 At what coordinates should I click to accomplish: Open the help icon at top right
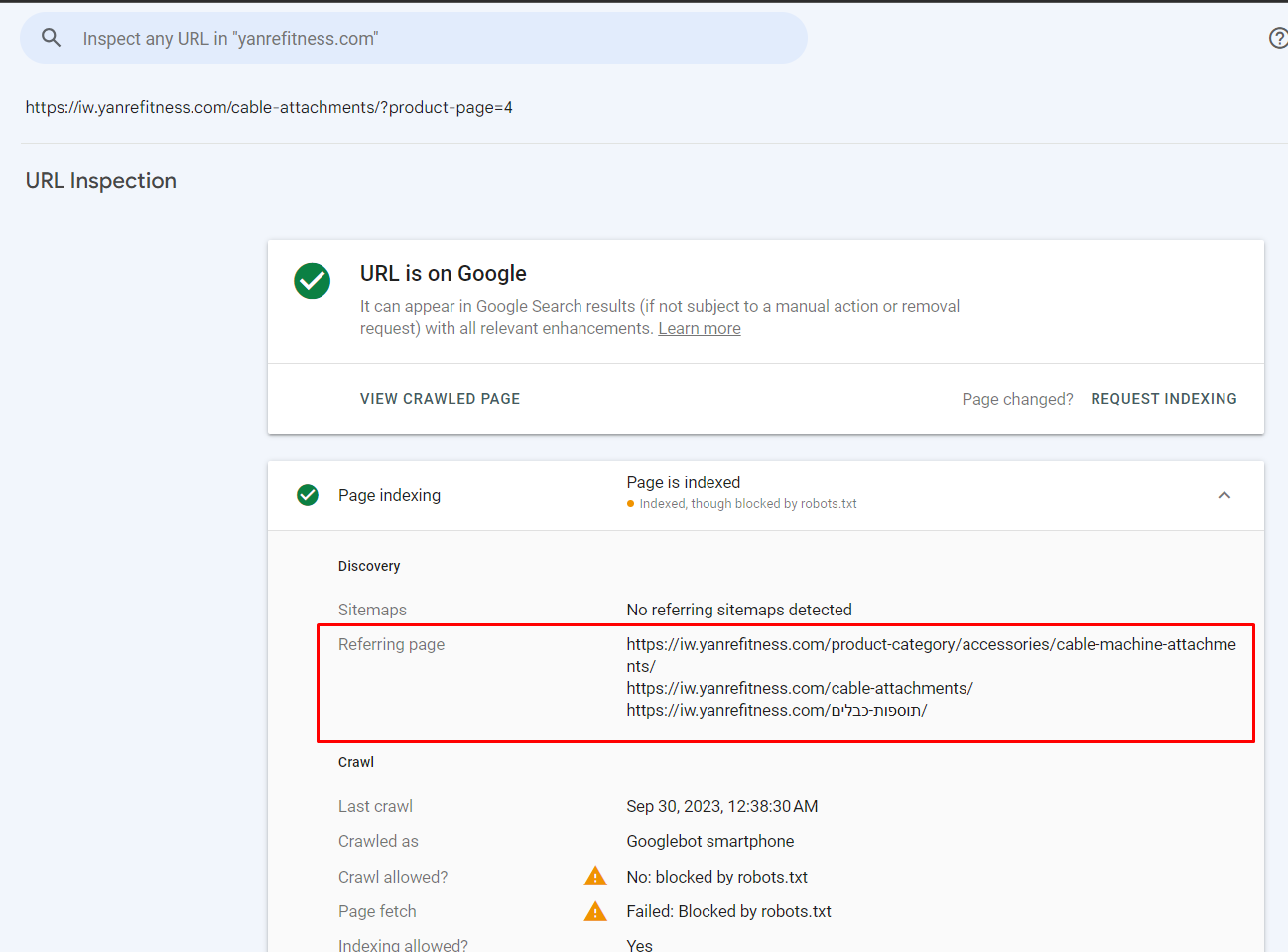(x=1278, y=38)
